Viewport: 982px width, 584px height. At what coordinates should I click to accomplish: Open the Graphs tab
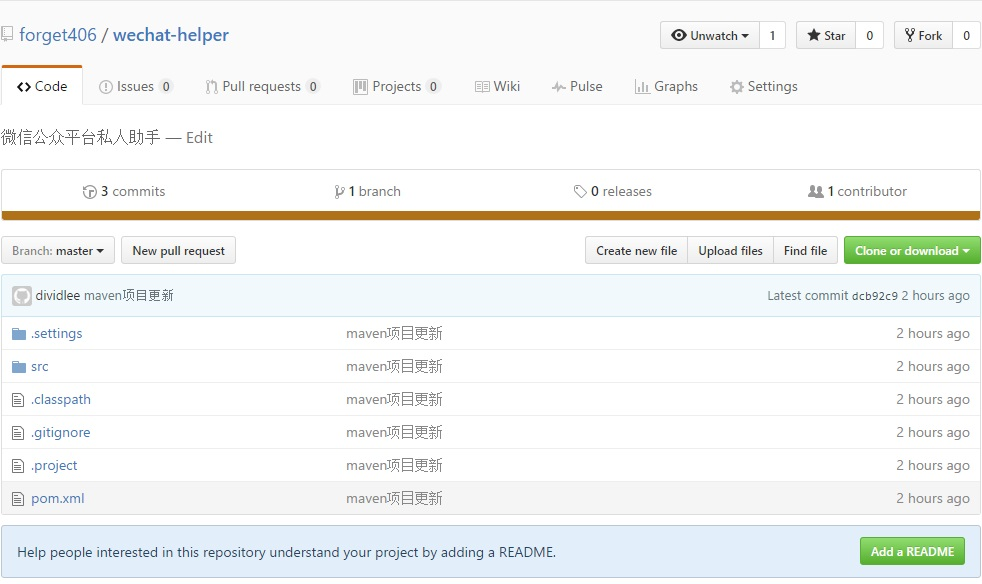(x=666, y=86)
